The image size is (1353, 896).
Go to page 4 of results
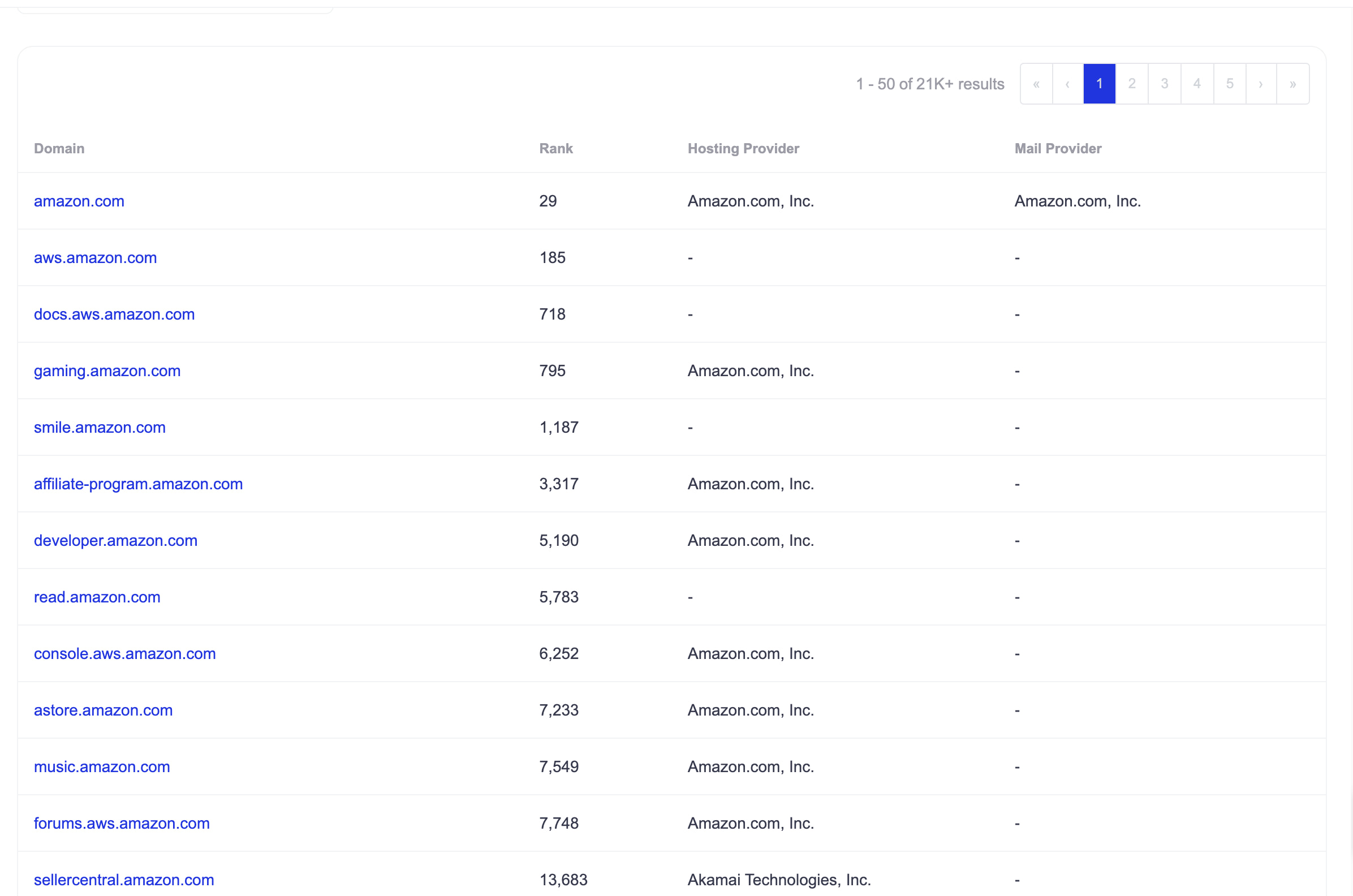coord(1196,84)
